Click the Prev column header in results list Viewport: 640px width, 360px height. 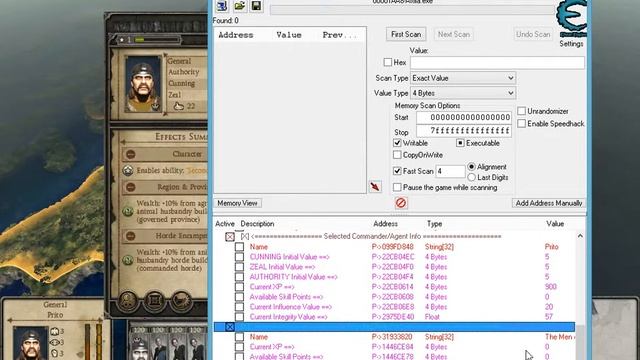tap(339, 35)
